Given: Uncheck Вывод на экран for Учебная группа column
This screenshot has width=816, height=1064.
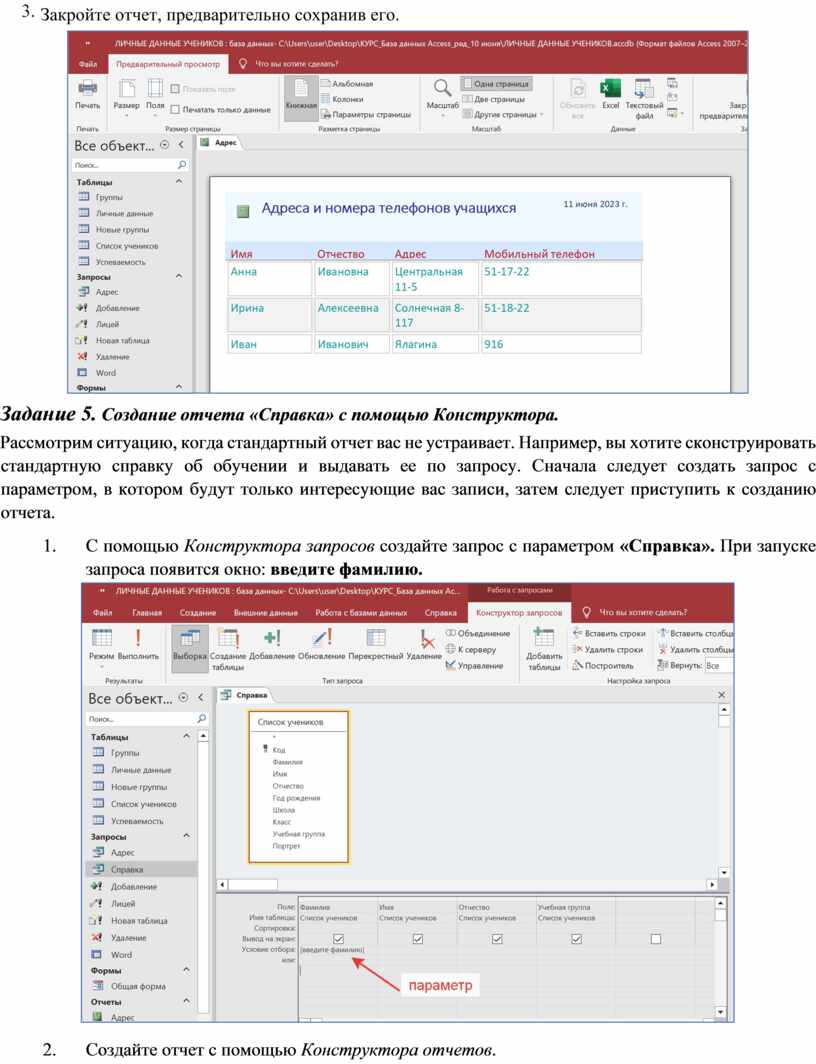Looking at the screenshot, I should coord(577,938).
